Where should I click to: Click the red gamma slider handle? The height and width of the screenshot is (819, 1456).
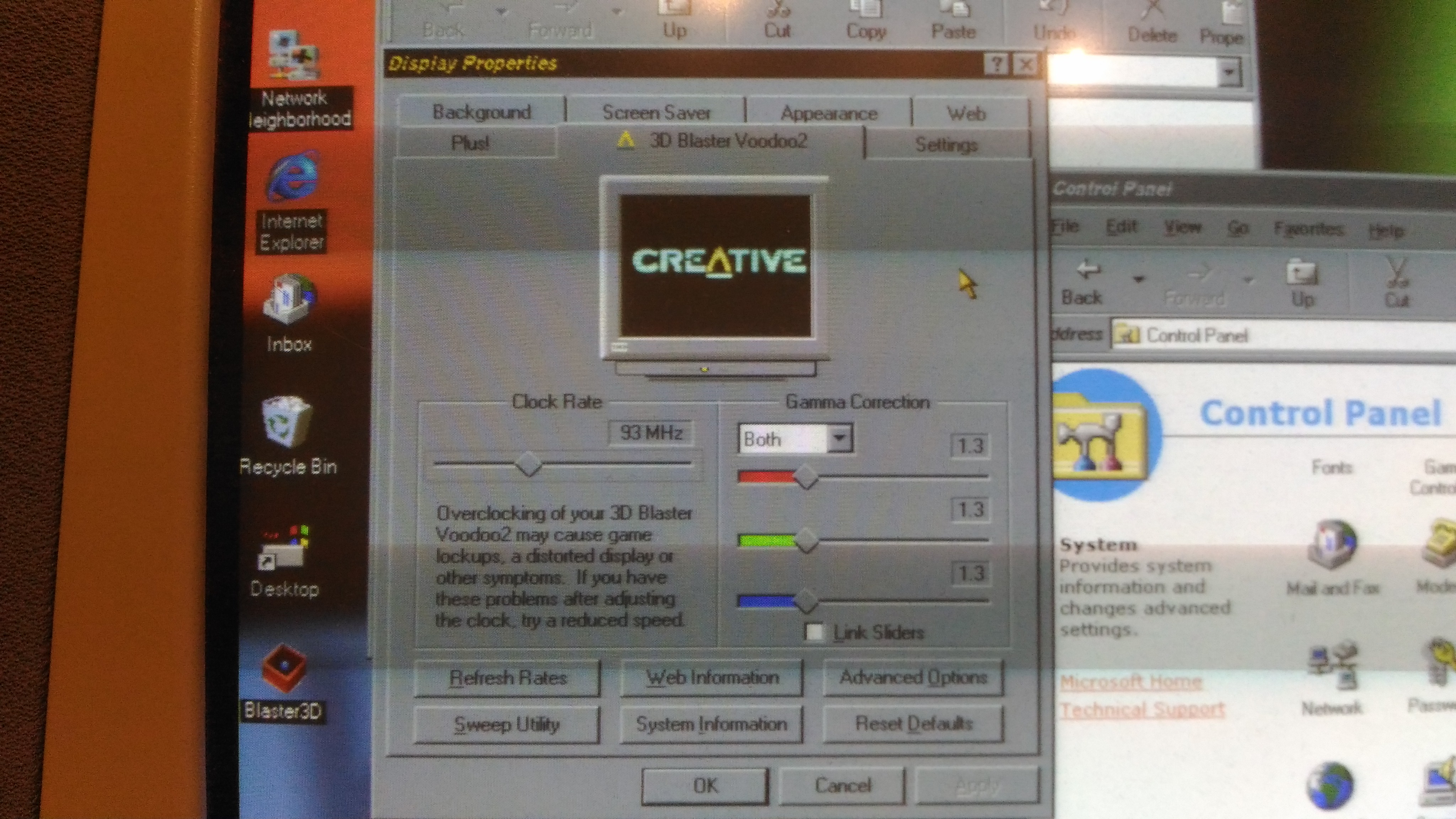807,477
